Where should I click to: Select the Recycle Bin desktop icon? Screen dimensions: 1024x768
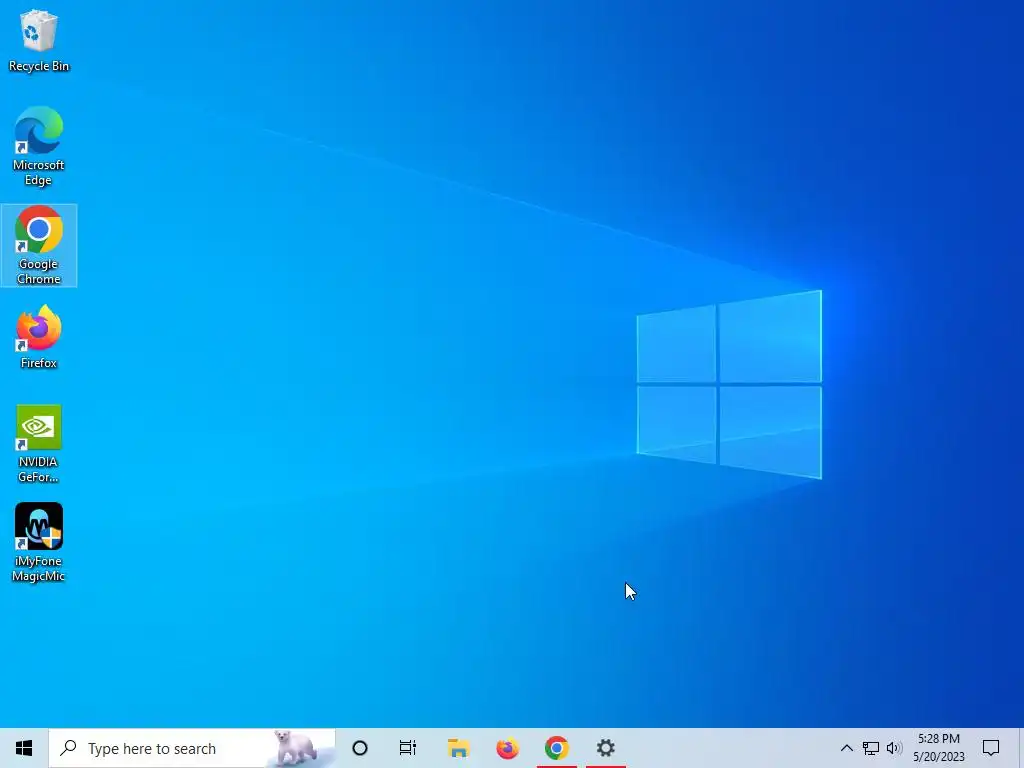(x=39, y=41)
